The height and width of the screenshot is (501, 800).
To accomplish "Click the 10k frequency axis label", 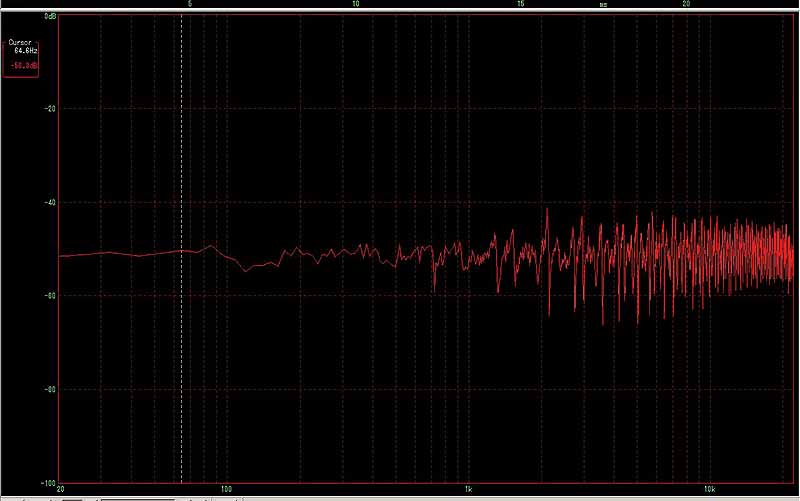I will pos(709,490).
